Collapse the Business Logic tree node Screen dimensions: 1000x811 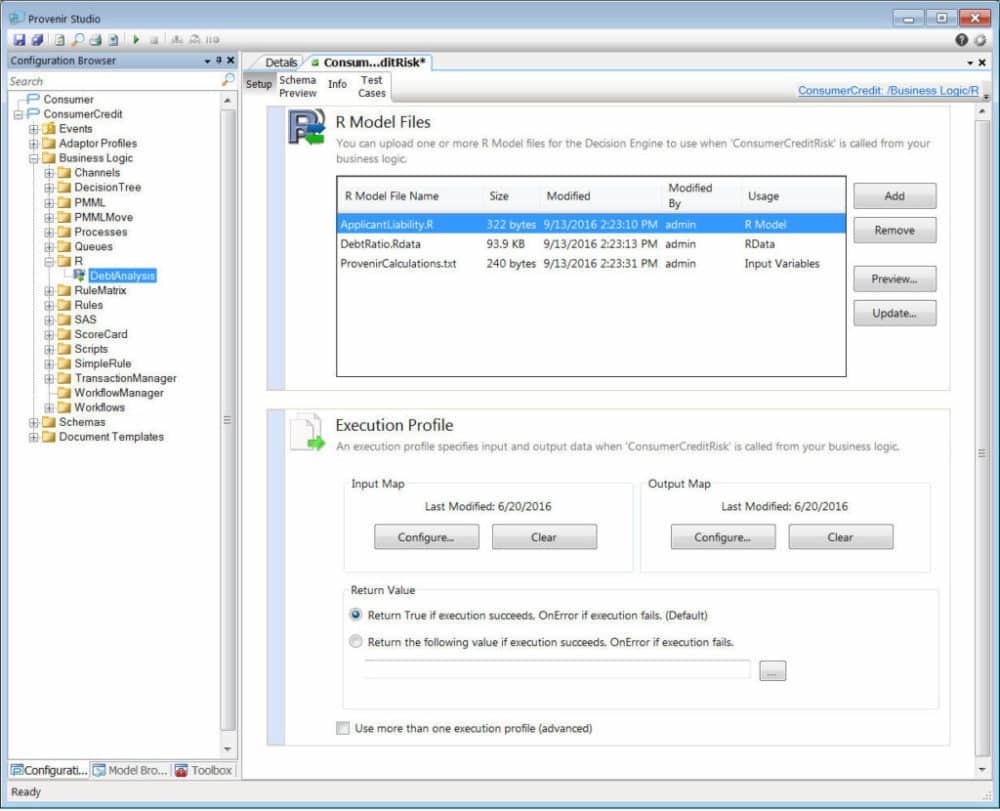(34, 158)
